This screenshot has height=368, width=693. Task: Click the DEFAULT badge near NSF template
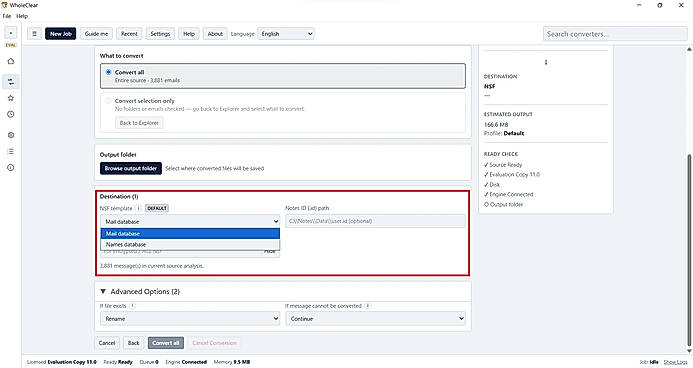(157, 208)
